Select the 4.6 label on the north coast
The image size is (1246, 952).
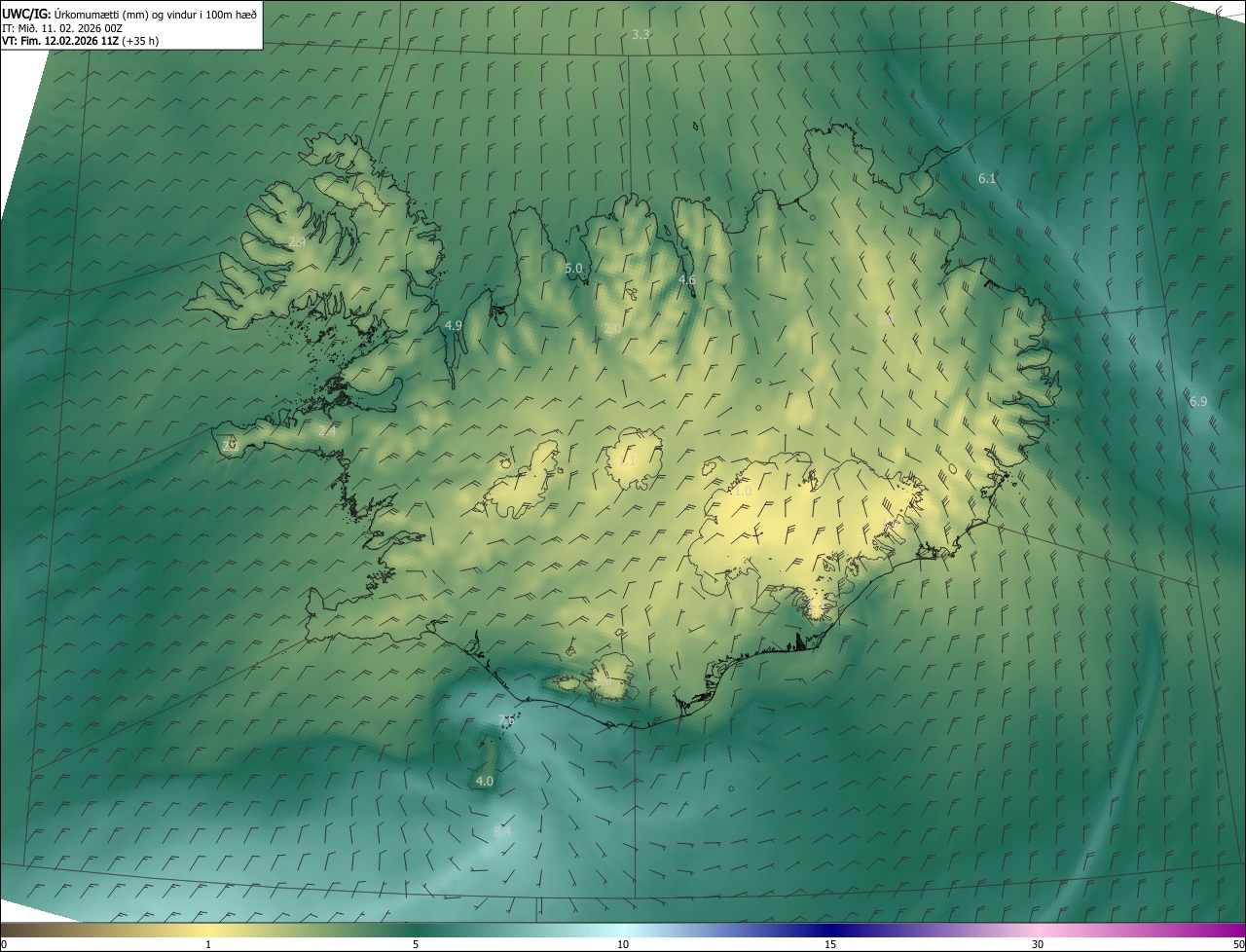tap(686, 280)
